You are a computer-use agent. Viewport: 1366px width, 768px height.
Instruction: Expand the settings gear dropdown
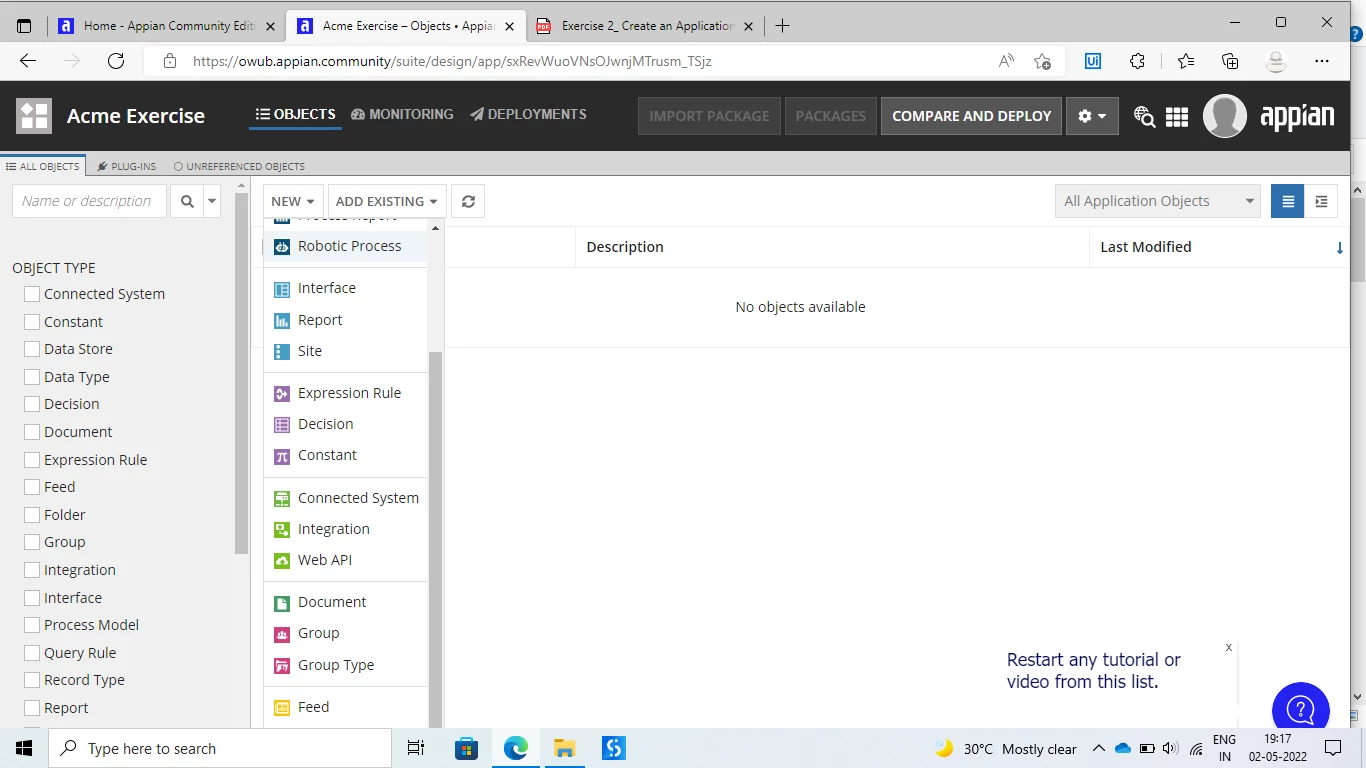(x=1092, y=116)
